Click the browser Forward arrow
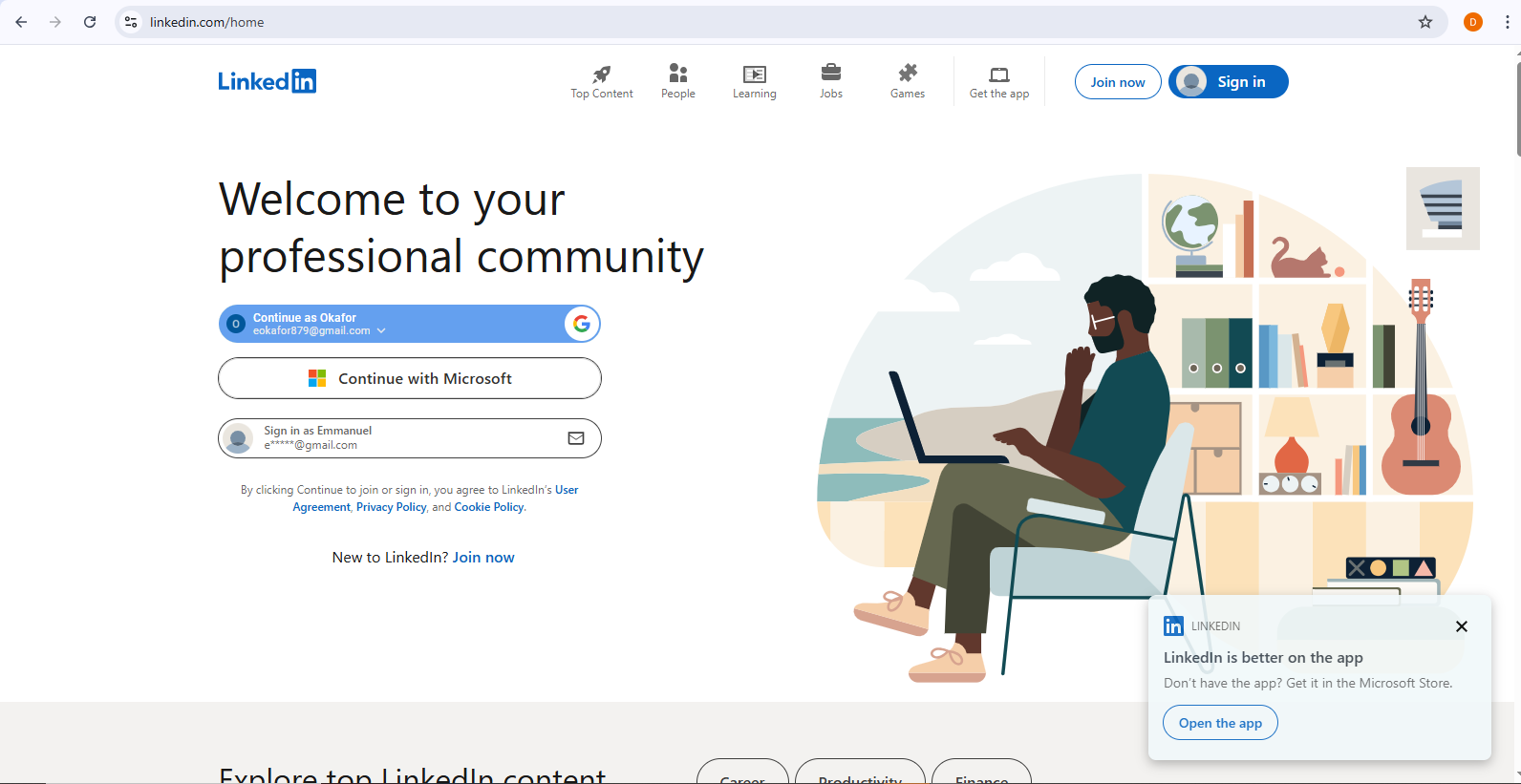The width and height of the screenshot is (1521, 784). point(55,22)
